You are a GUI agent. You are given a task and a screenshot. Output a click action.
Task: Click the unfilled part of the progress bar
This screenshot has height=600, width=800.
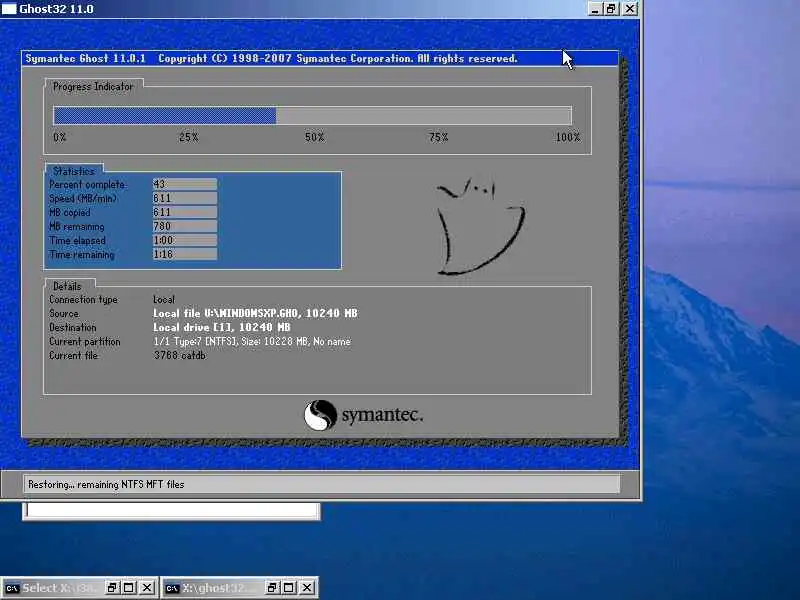[x=423, y=115]
